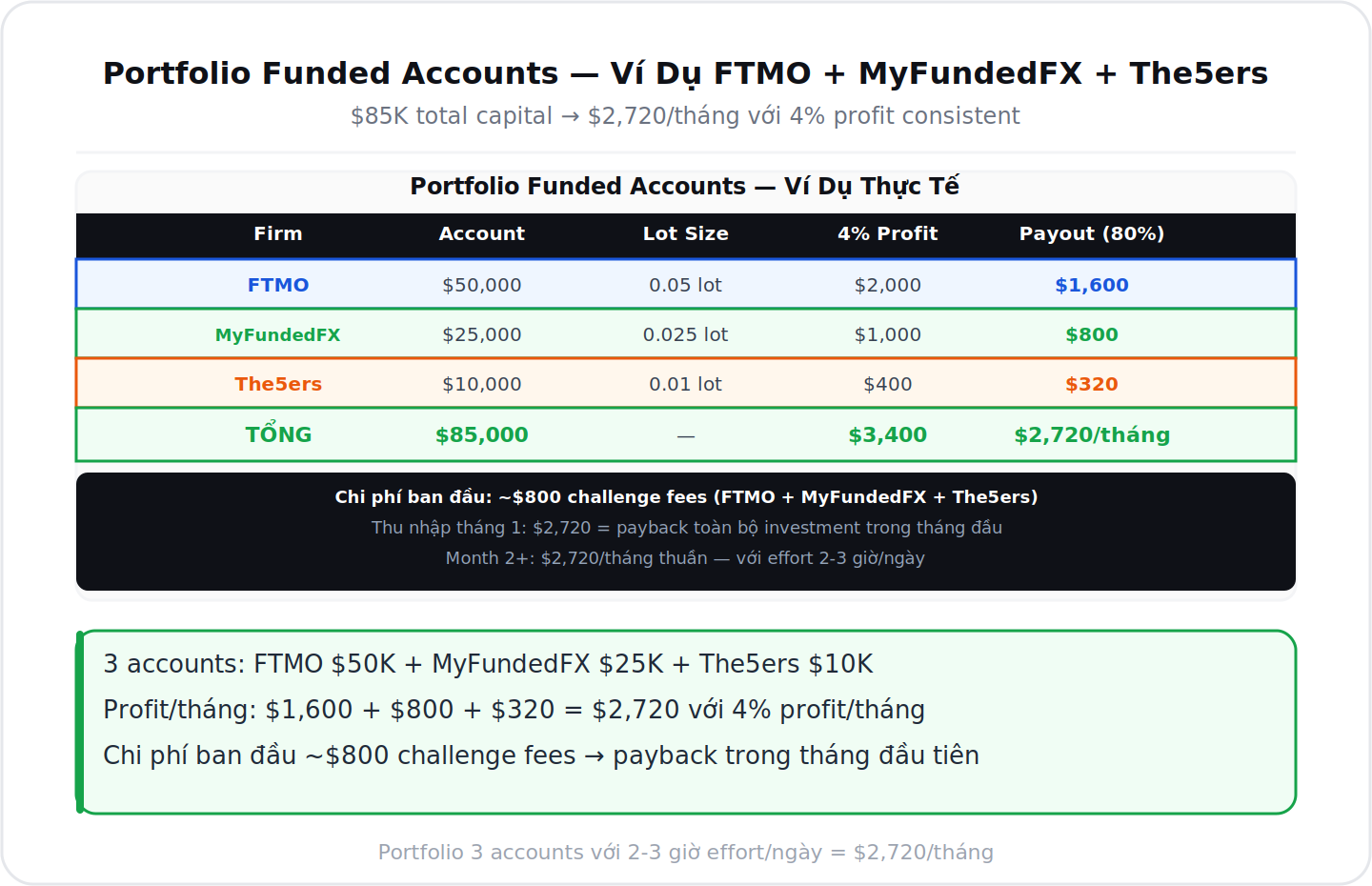
Task: Click the '3 accounts: FTMO $50K + MyFundedFX $25K' line
Action: point(488,664)
